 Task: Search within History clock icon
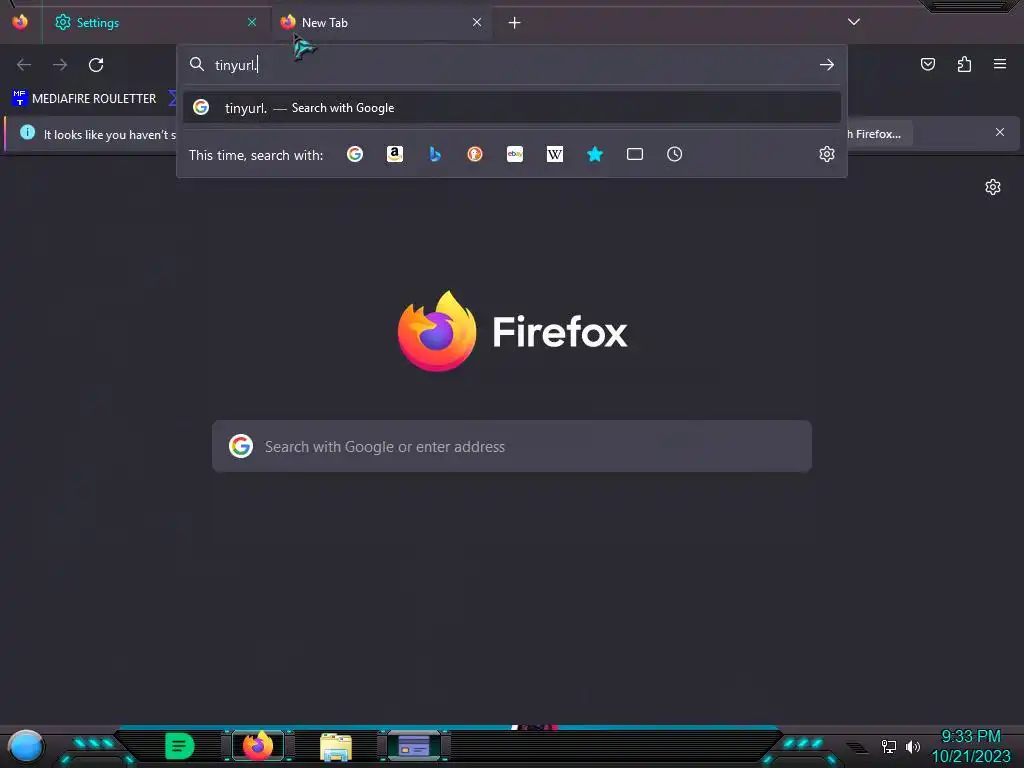(675, 154)
